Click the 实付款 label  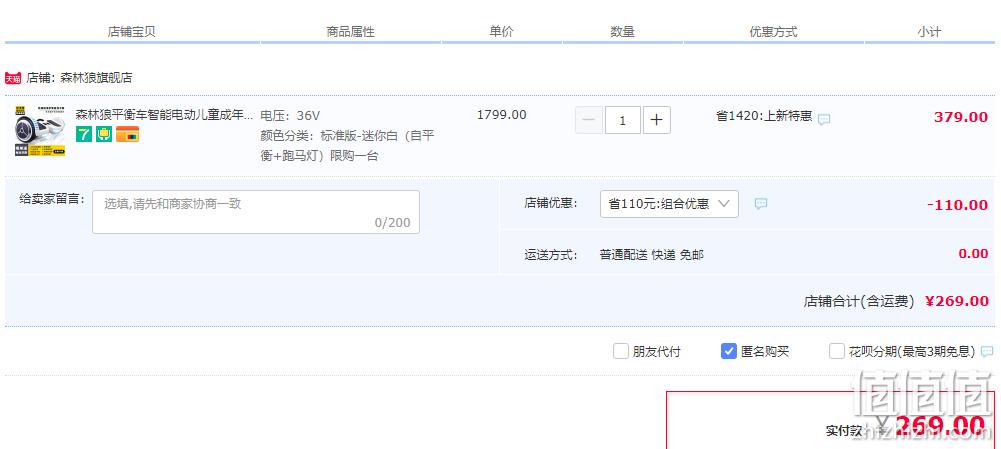click(x=845, y=431)
